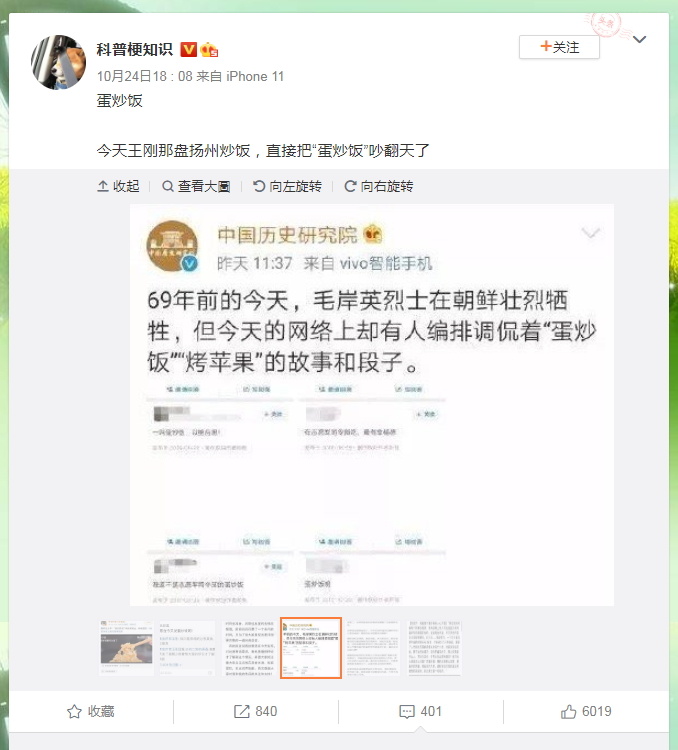Follow the account with +关注 button
Viewport: 678px width, 750px height.
click(559, 47)
